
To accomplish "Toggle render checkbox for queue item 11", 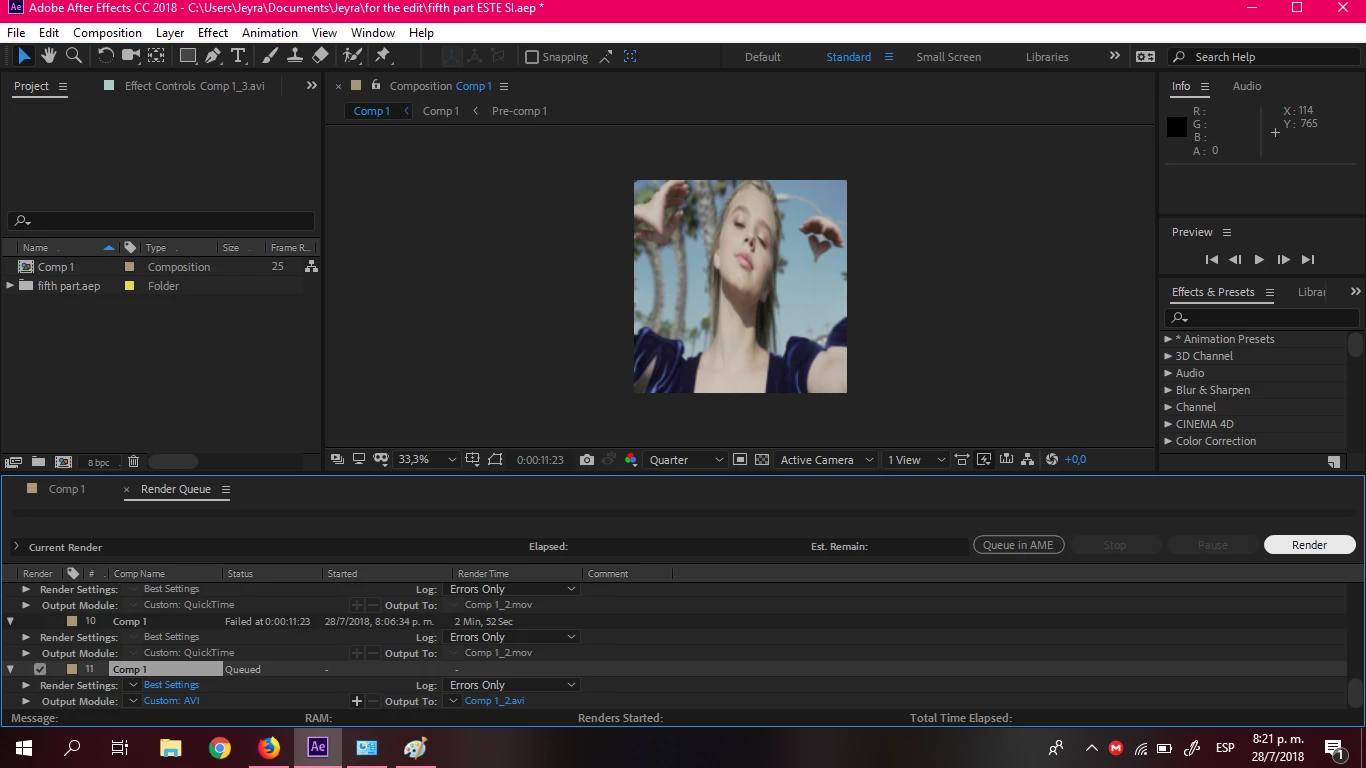I will (x=40, y=669).
